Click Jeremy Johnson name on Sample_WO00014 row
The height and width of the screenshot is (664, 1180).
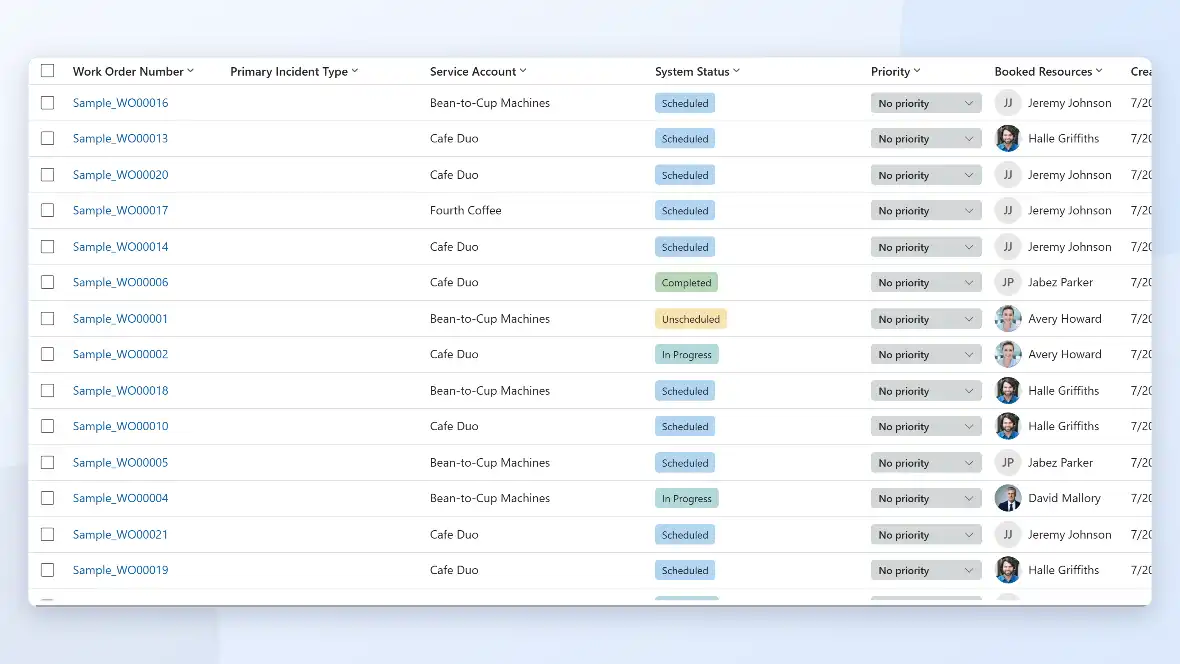[1069, 246]
